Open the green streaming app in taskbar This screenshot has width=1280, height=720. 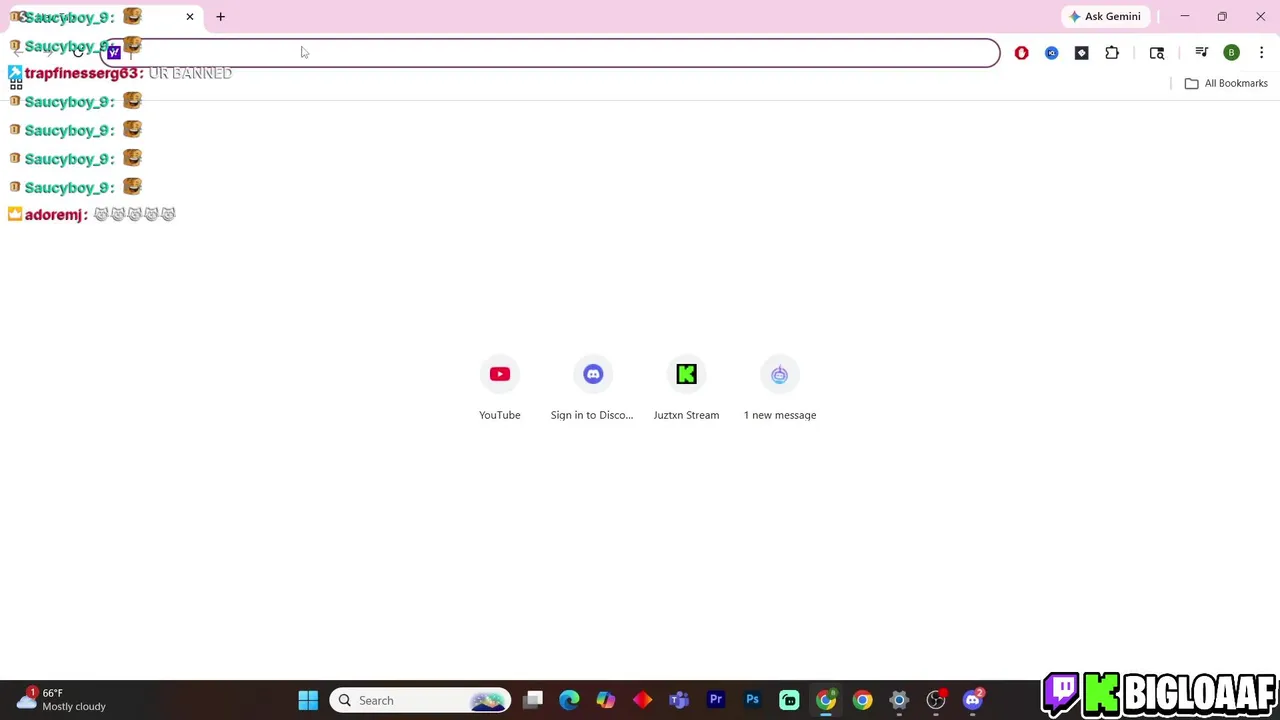789,700
